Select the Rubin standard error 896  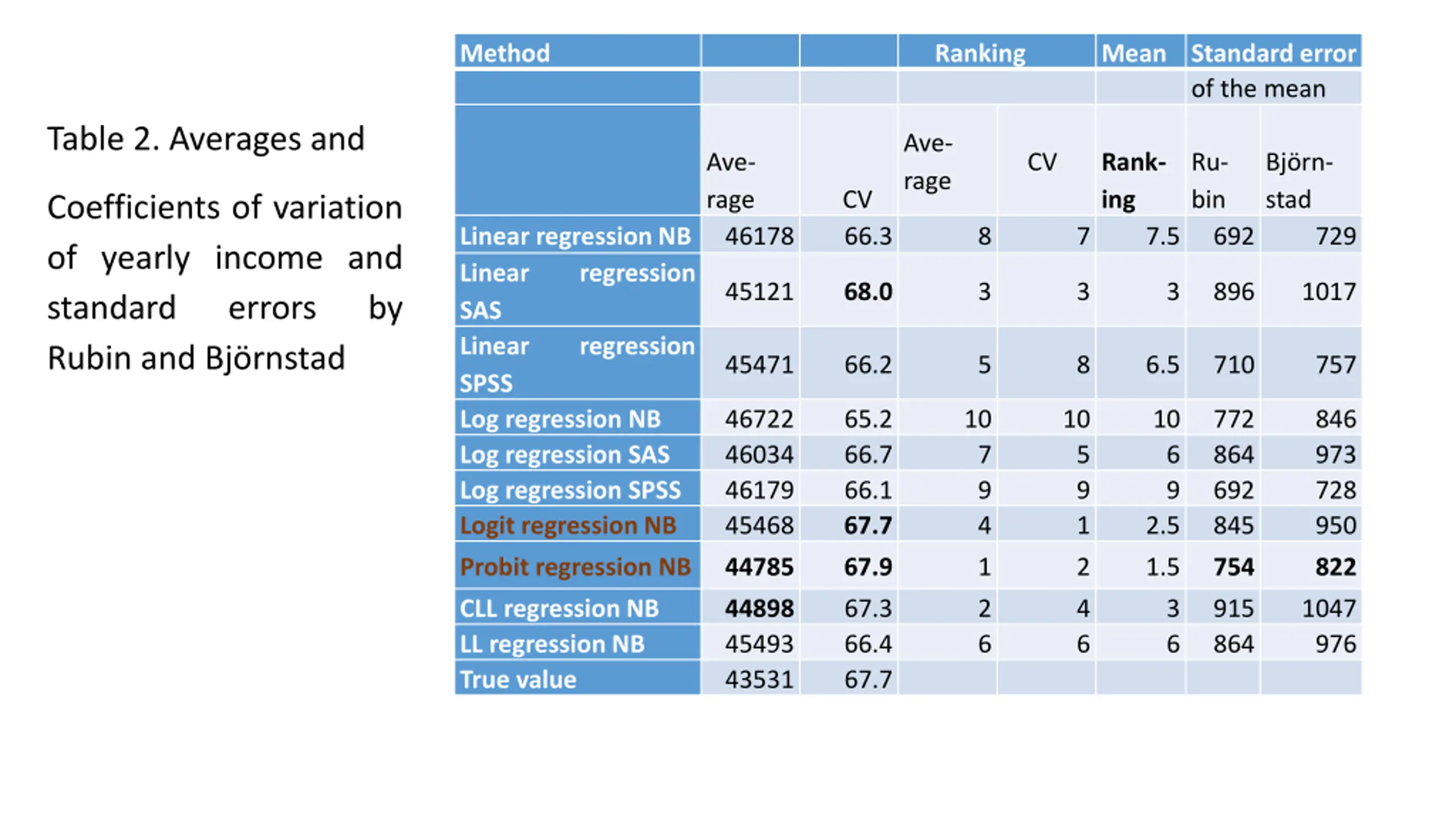tap(1234, 291)
